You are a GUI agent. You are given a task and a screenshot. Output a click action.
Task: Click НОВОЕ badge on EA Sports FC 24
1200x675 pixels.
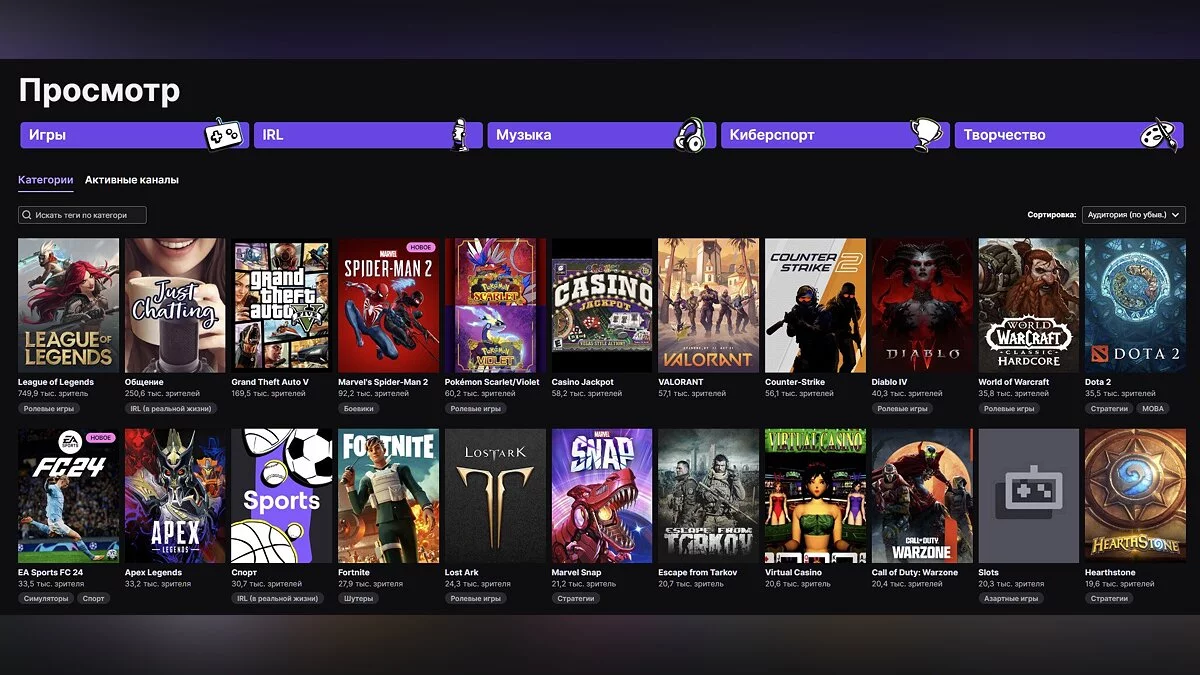point(101,438)
